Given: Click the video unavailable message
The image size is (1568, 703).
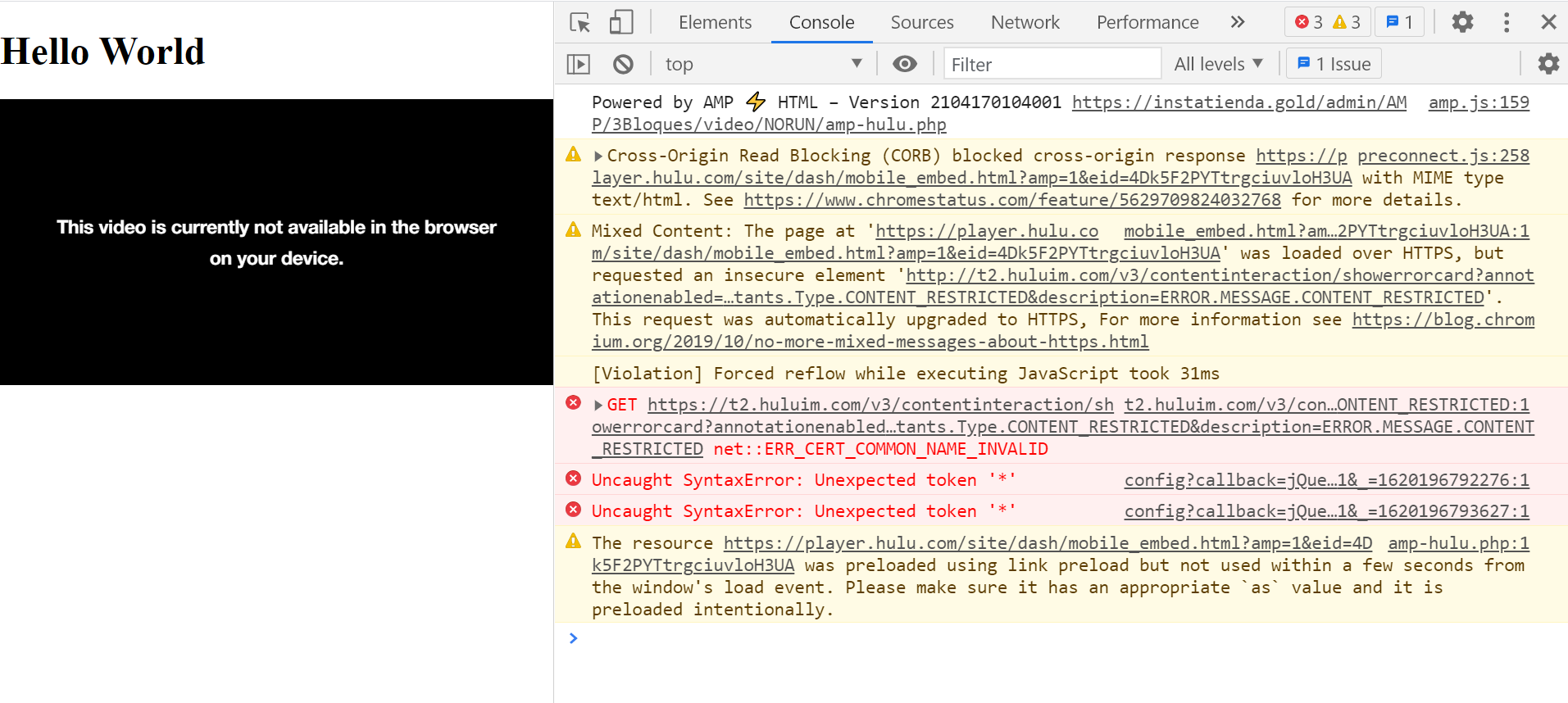Looking at the screenshot, I should (x=276, y=243).
